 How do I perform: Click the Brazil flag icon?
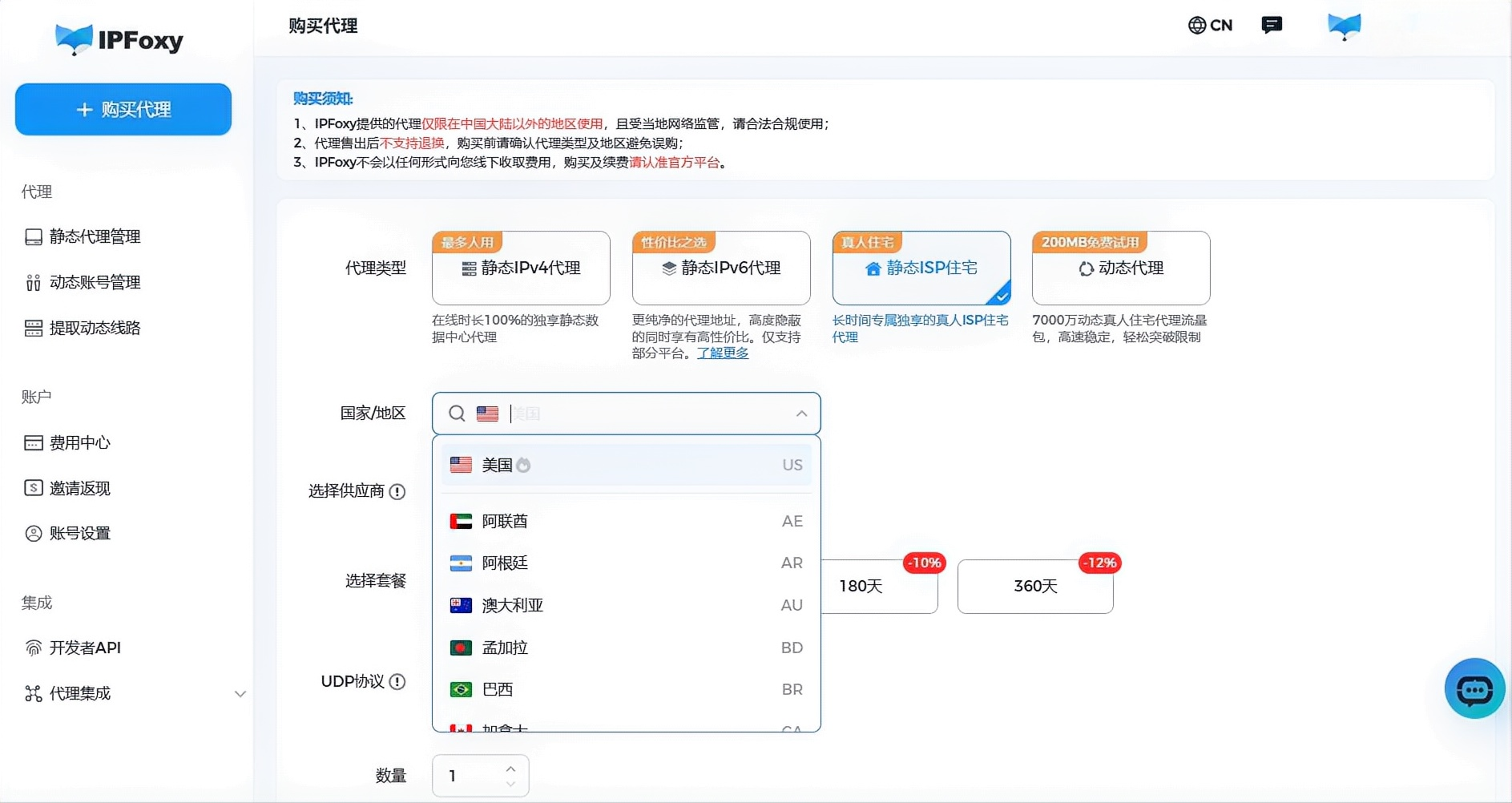tap(461, 689)
